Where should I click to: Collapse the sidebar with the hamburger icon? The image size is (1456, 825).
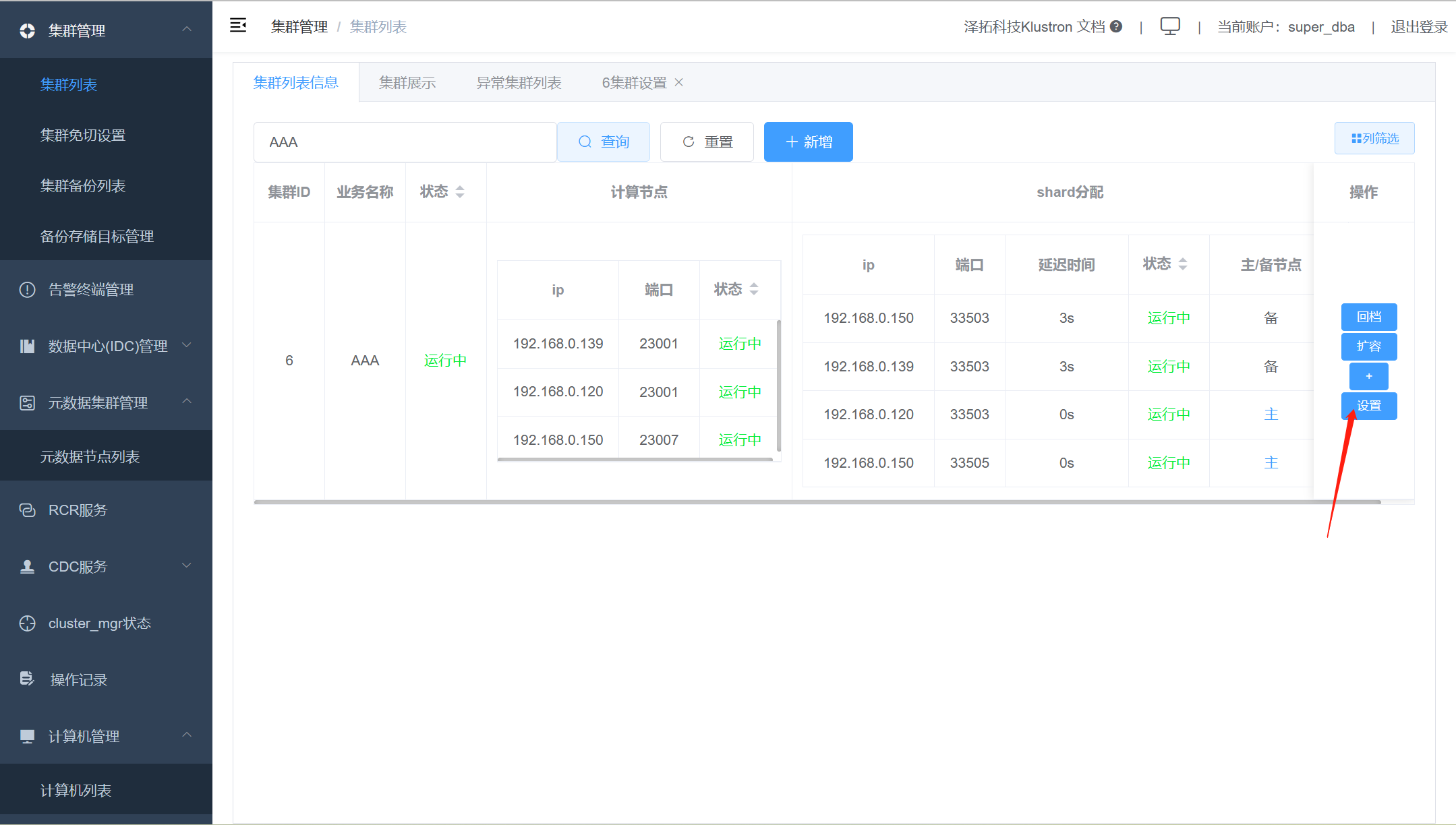pyautogui.click(x=238, y=26)
